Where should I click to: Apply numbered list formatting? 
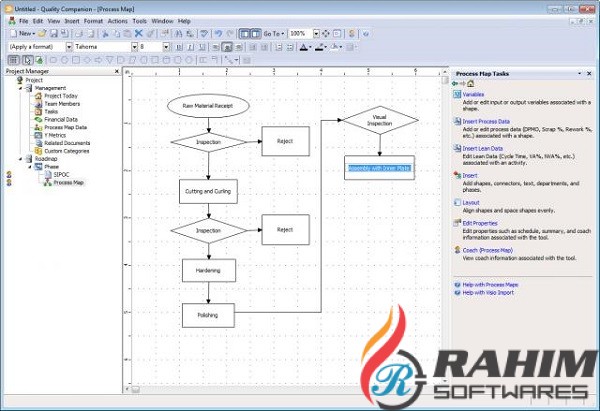(x=279, y=47)
